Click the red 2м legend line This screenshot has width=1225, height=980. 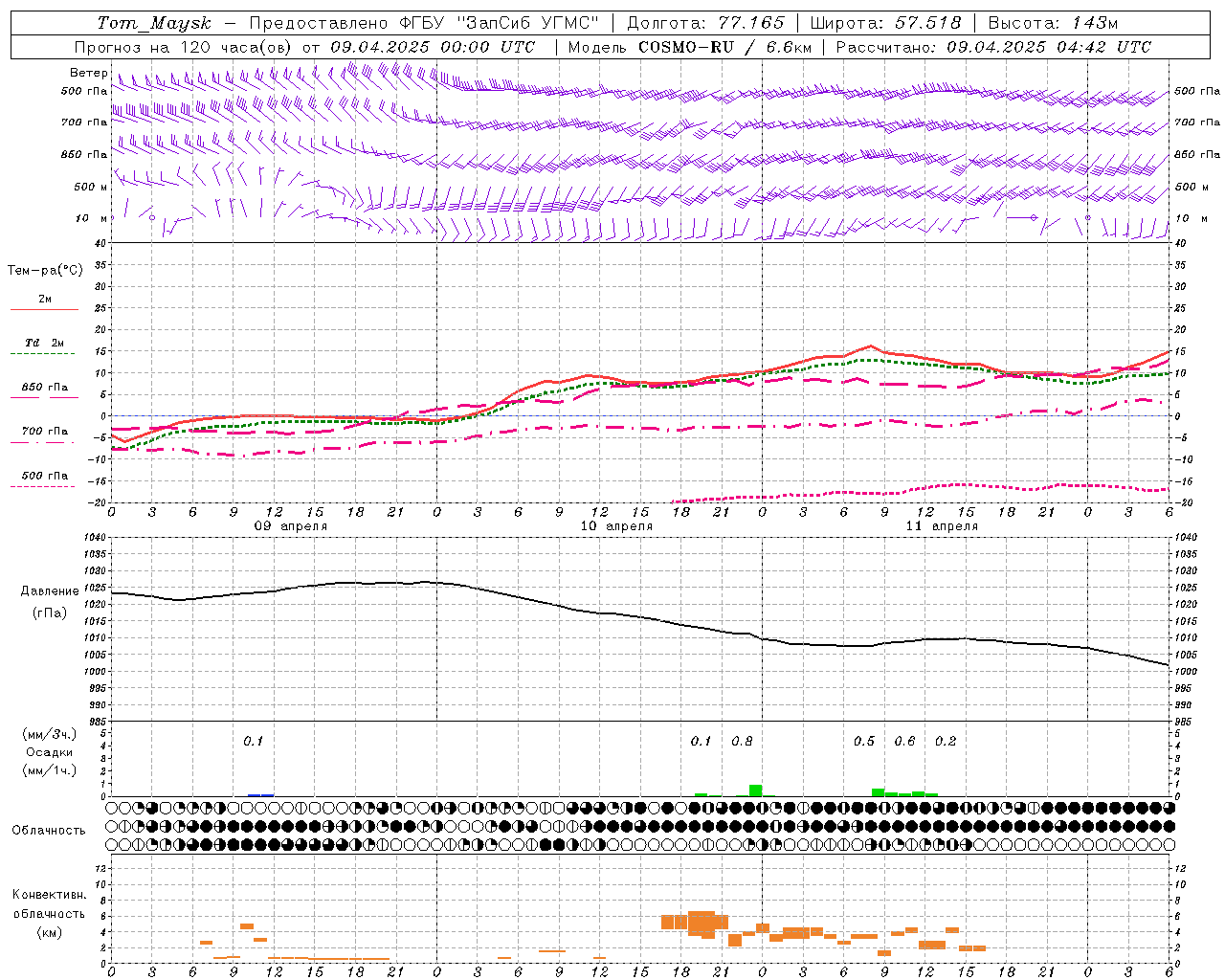click(x=44, y=309)
